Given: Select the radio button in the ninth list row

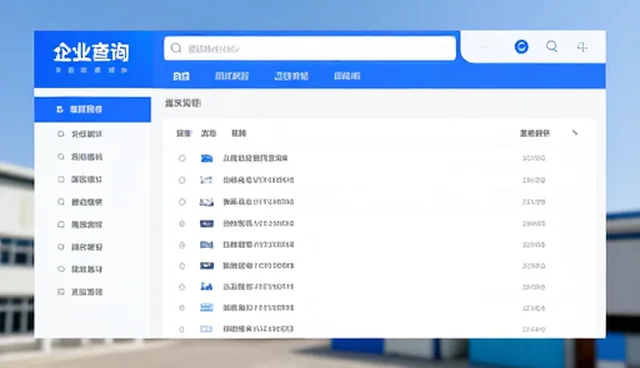Looking at the screenshot, I should [x=182, y=329].
